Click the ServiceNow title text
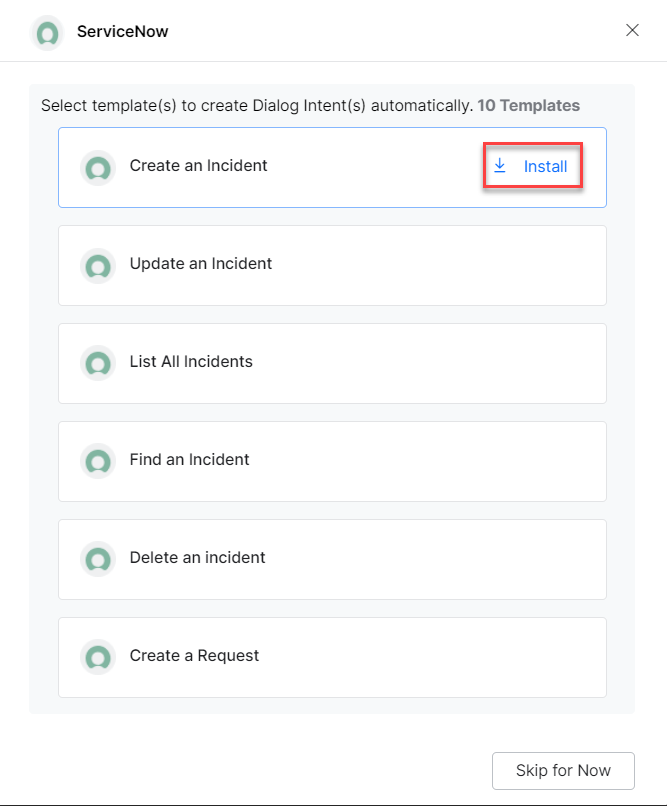The width and height of the screenshot is (667, 806). tap(122, 31)
